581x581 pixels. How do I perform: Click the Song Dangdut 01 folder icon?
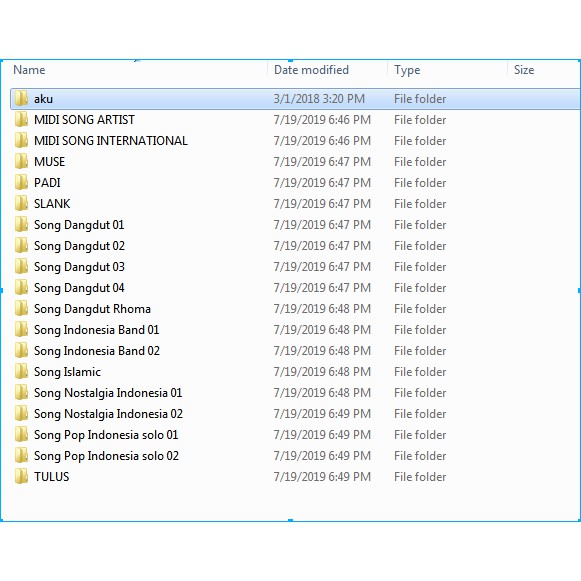pos(21,225)
